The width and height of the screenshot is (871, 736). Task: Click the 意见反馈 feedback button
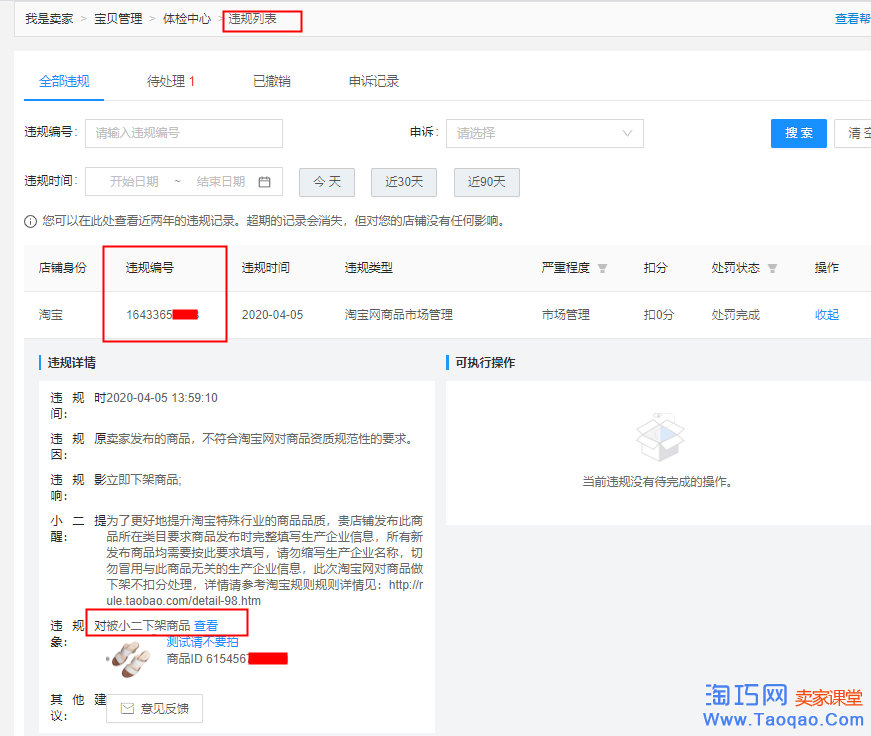pos(154,709)
